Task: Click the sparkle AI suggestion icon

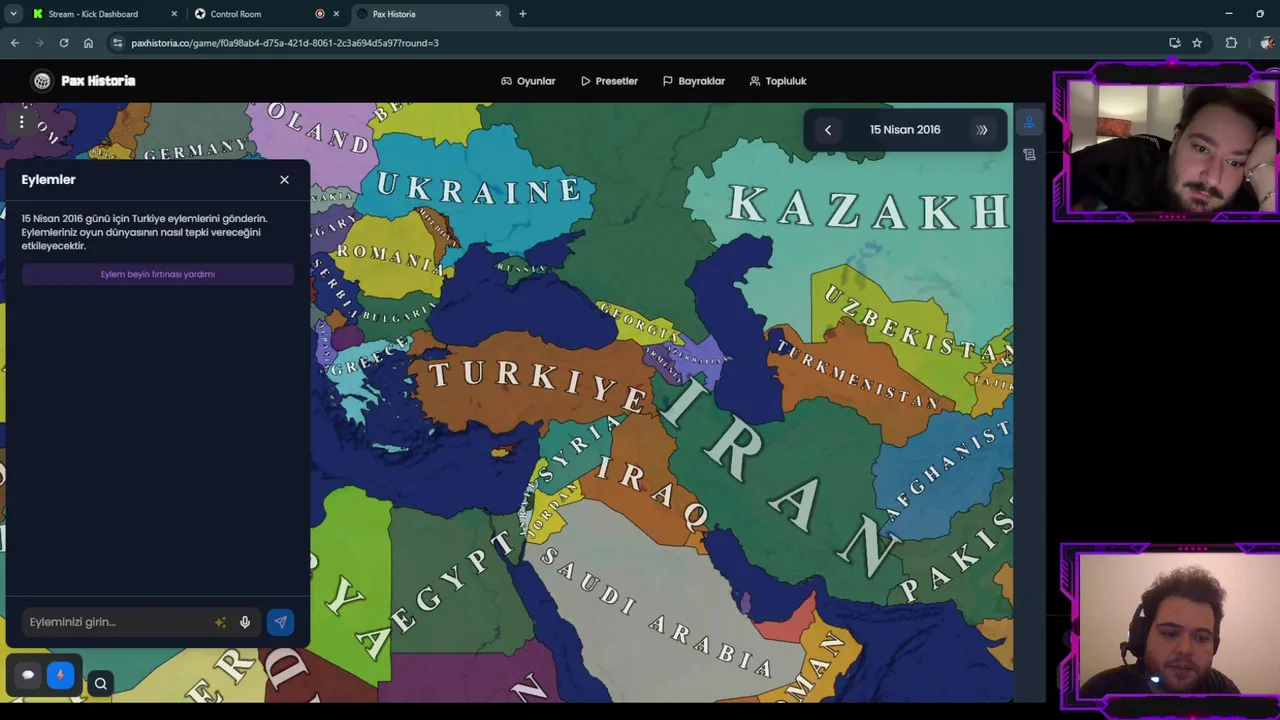Action: pyautogui.click(x=220, y=622)
